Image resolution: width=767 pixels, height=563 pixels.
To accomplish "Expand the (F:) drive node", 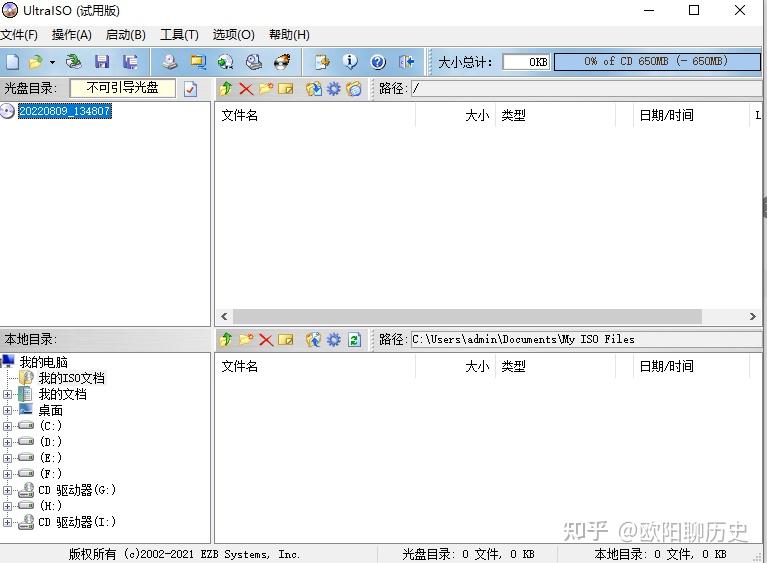I will (7, 474).
